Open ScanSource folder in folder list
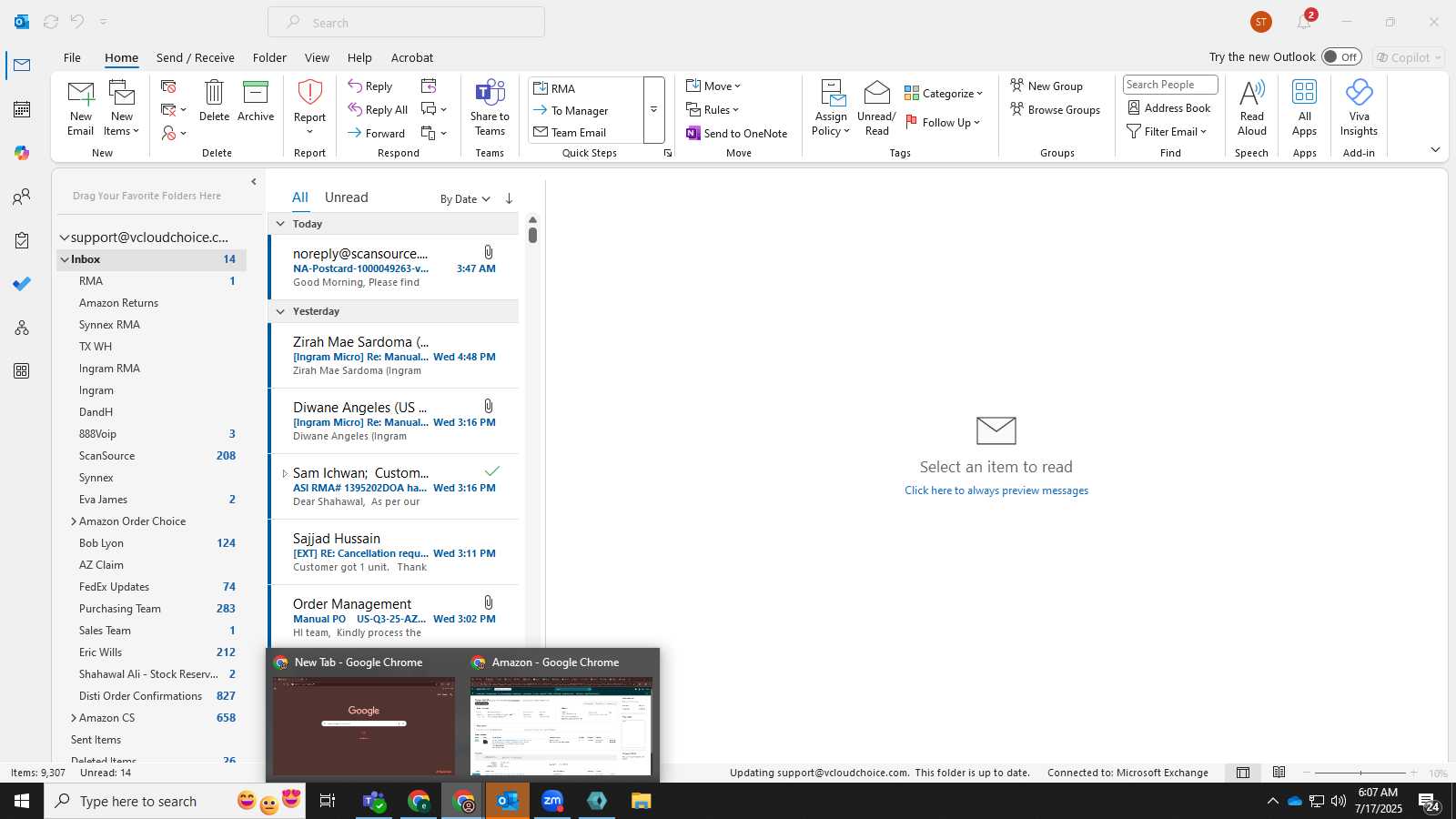The width and height of the screenshot is (1456, 819). (x=152, y=456)
